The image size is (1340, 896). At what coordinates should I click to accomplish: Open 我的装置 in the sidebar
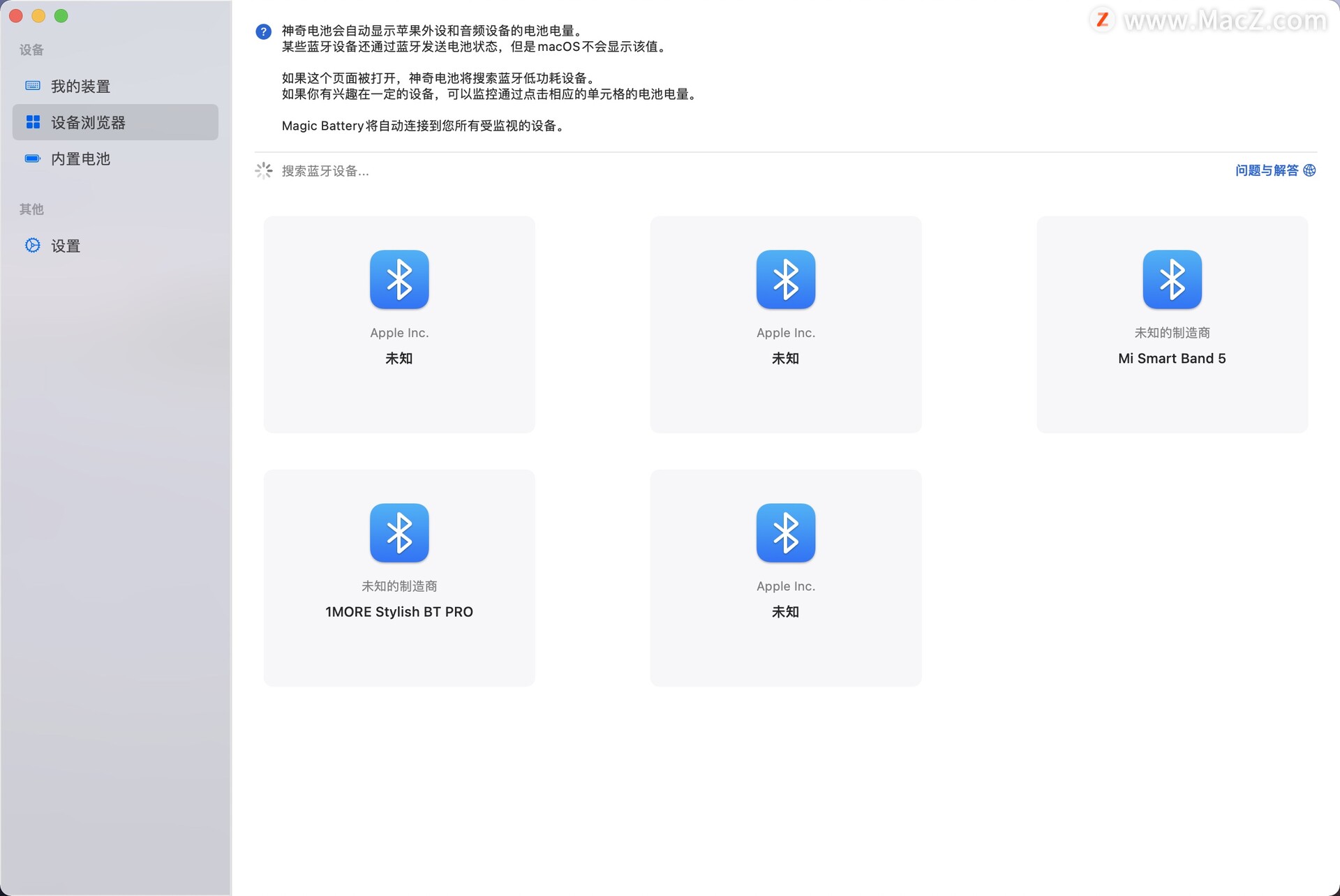click(115, 86)
